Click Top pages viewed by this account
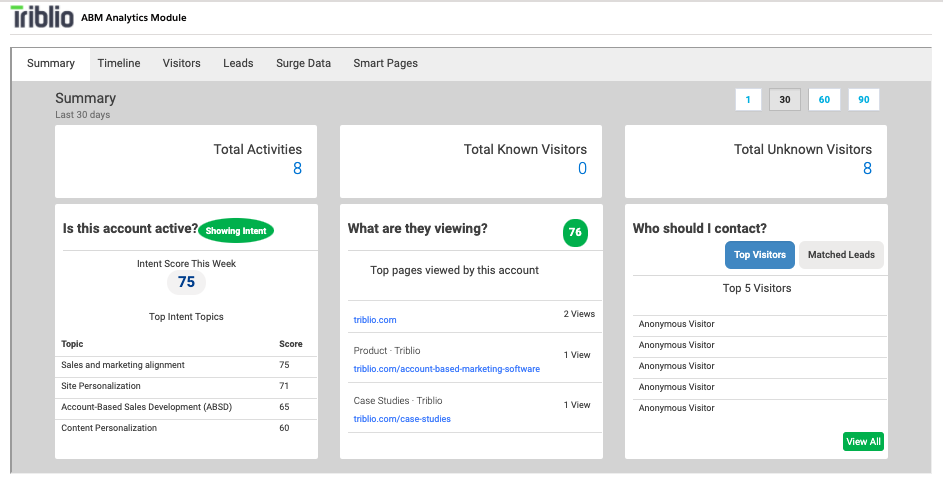 (x=454, y=271)
